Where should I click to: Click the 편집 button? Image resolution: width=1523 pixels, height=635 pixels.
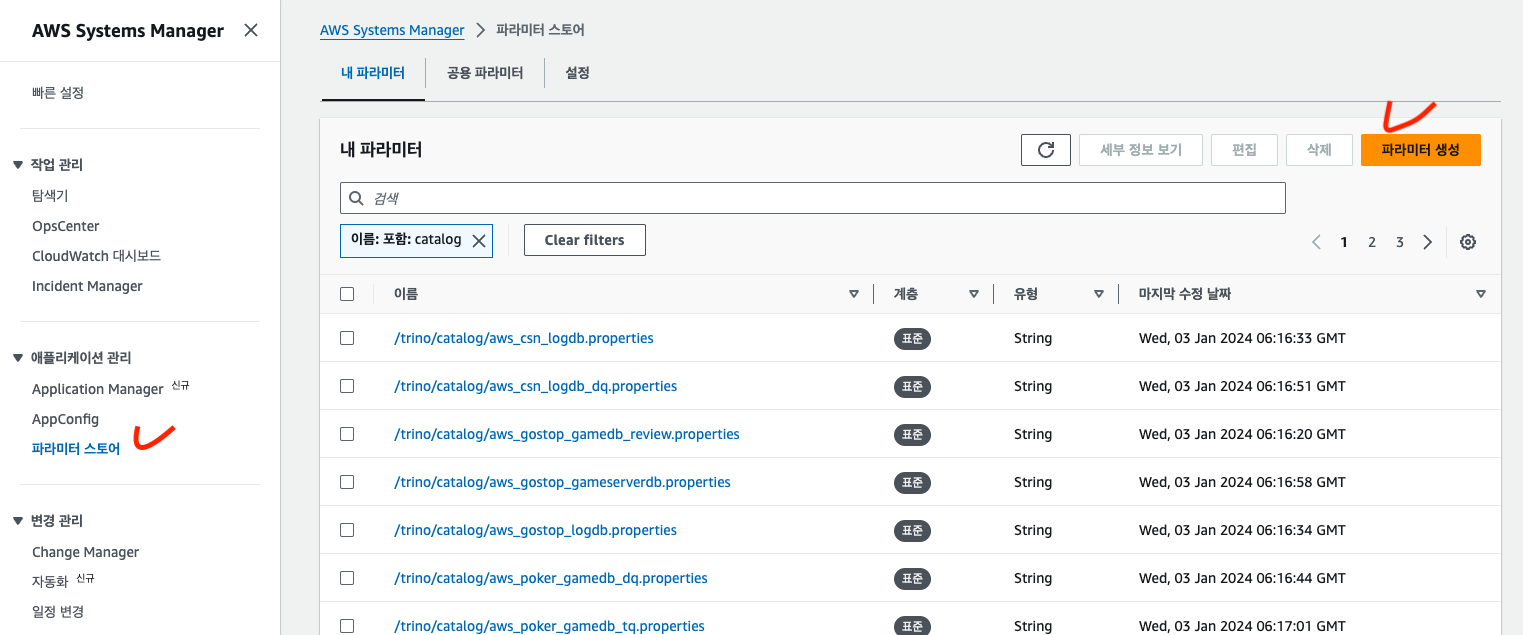(x=1244, y=150)
